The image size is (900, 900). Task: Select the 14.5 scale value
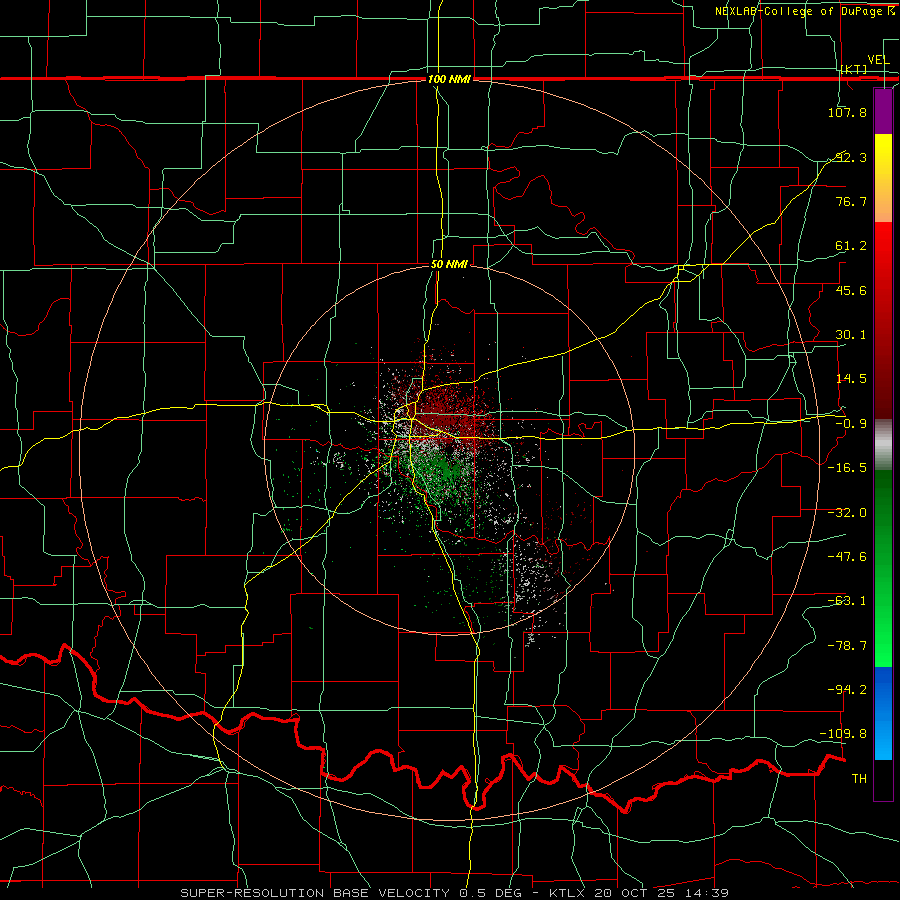(851, 378)
